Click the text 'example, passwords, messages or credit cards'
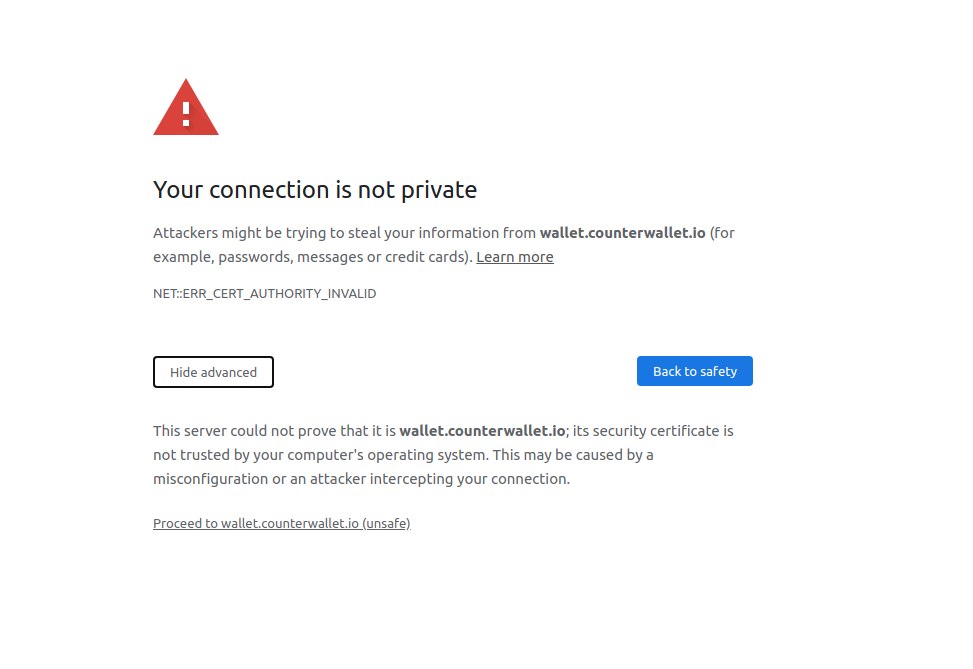The image size is (973, 669). click(x=311, y=257)
